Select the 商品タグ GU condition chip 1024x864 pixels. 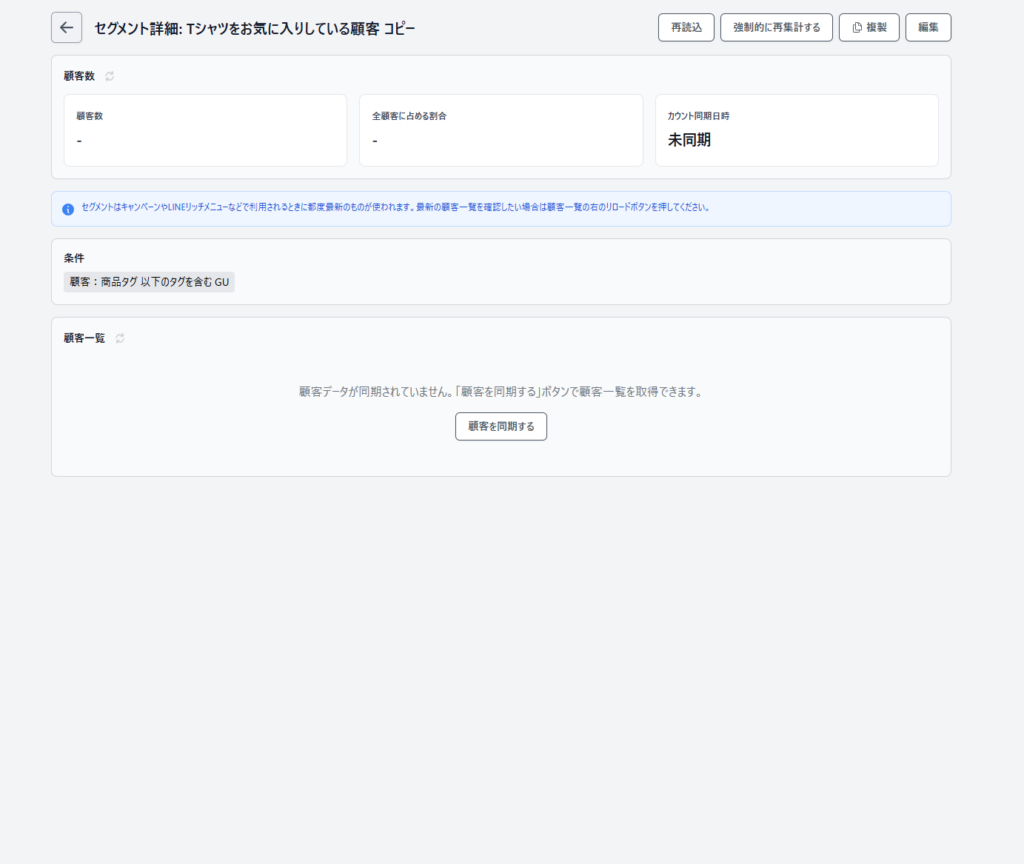(x=149, y=282)
